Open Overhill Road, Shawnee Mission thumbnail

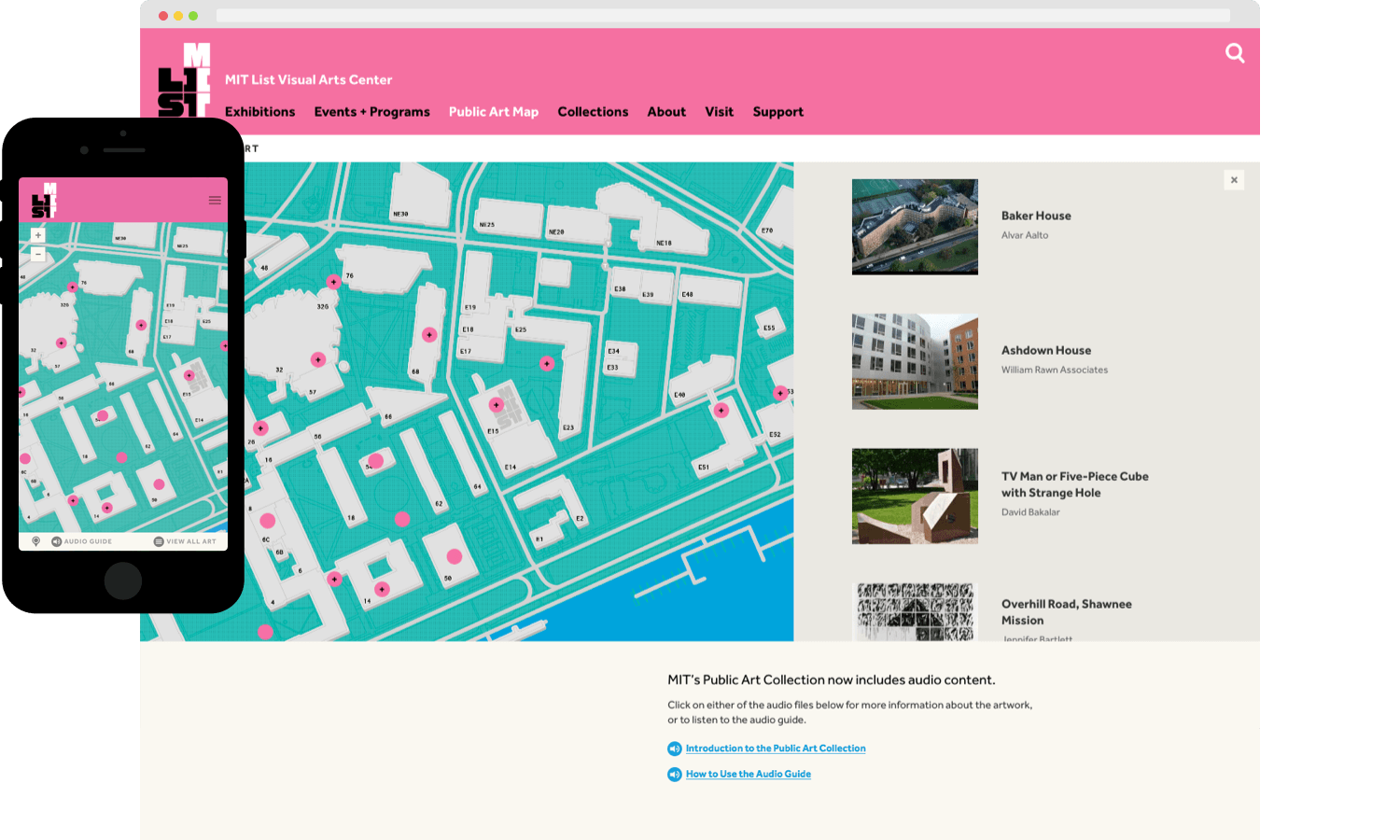915,612
